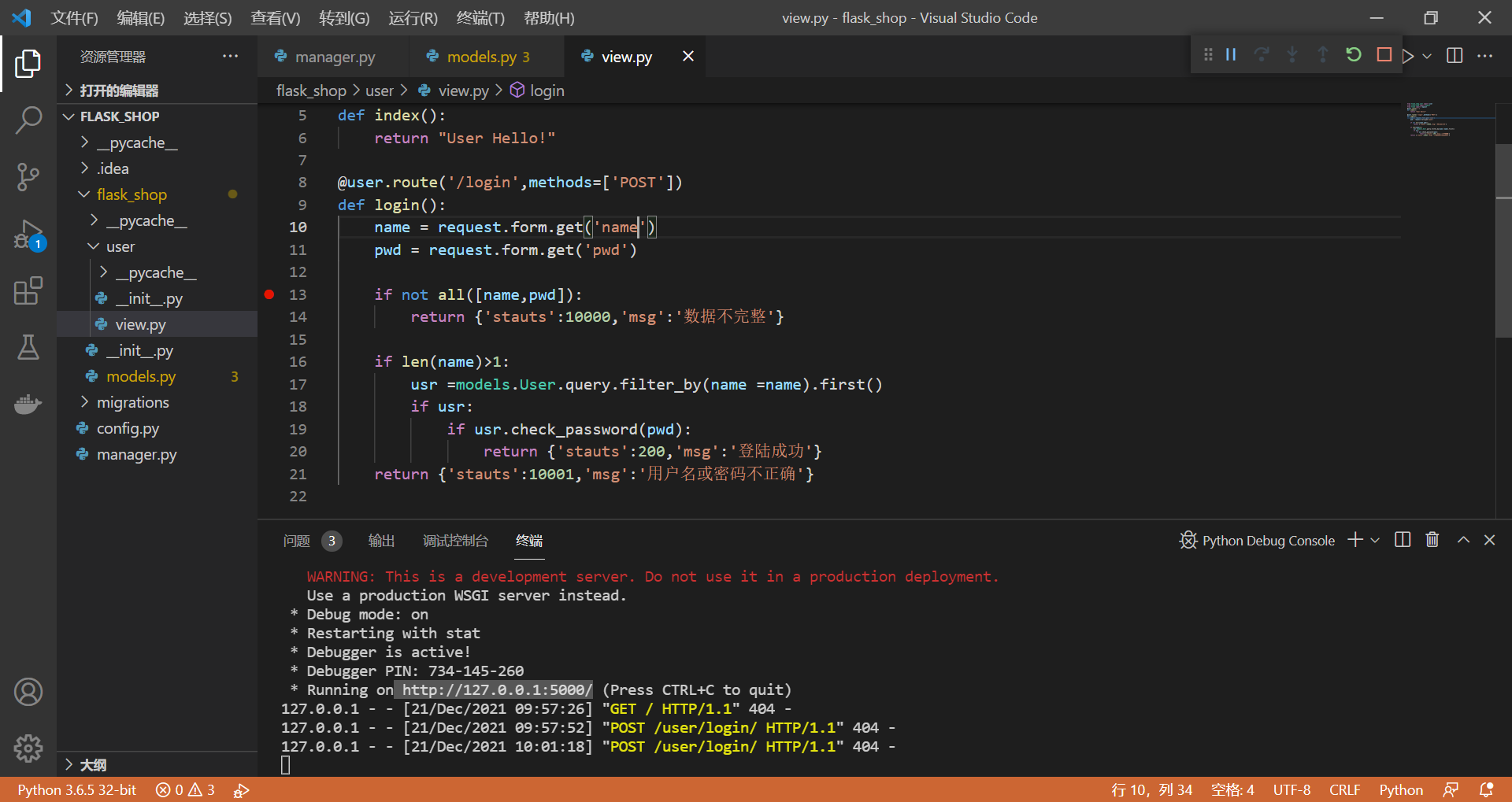This screenshot has height=802, width=1512.
Task: Change the Python language mode
Action: tap(1401, 789)
